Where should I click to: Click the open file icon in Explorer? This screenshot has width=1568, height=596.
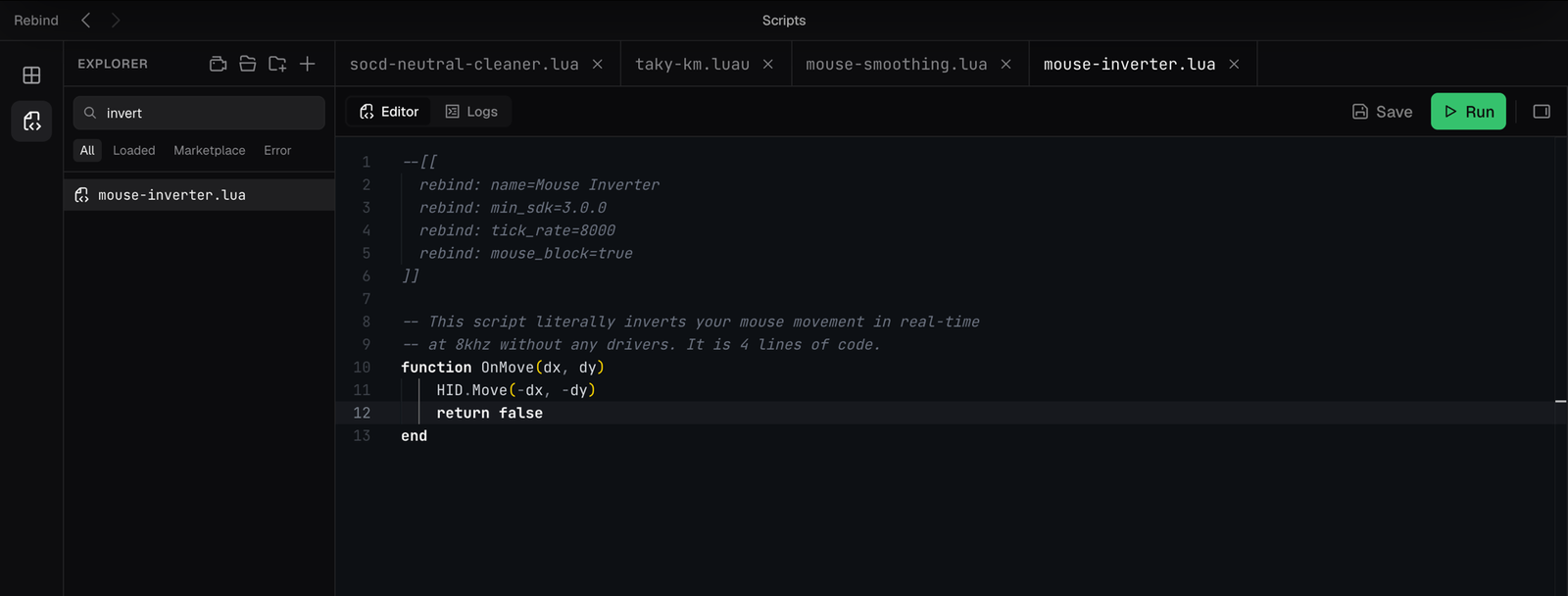coord(219,64)
